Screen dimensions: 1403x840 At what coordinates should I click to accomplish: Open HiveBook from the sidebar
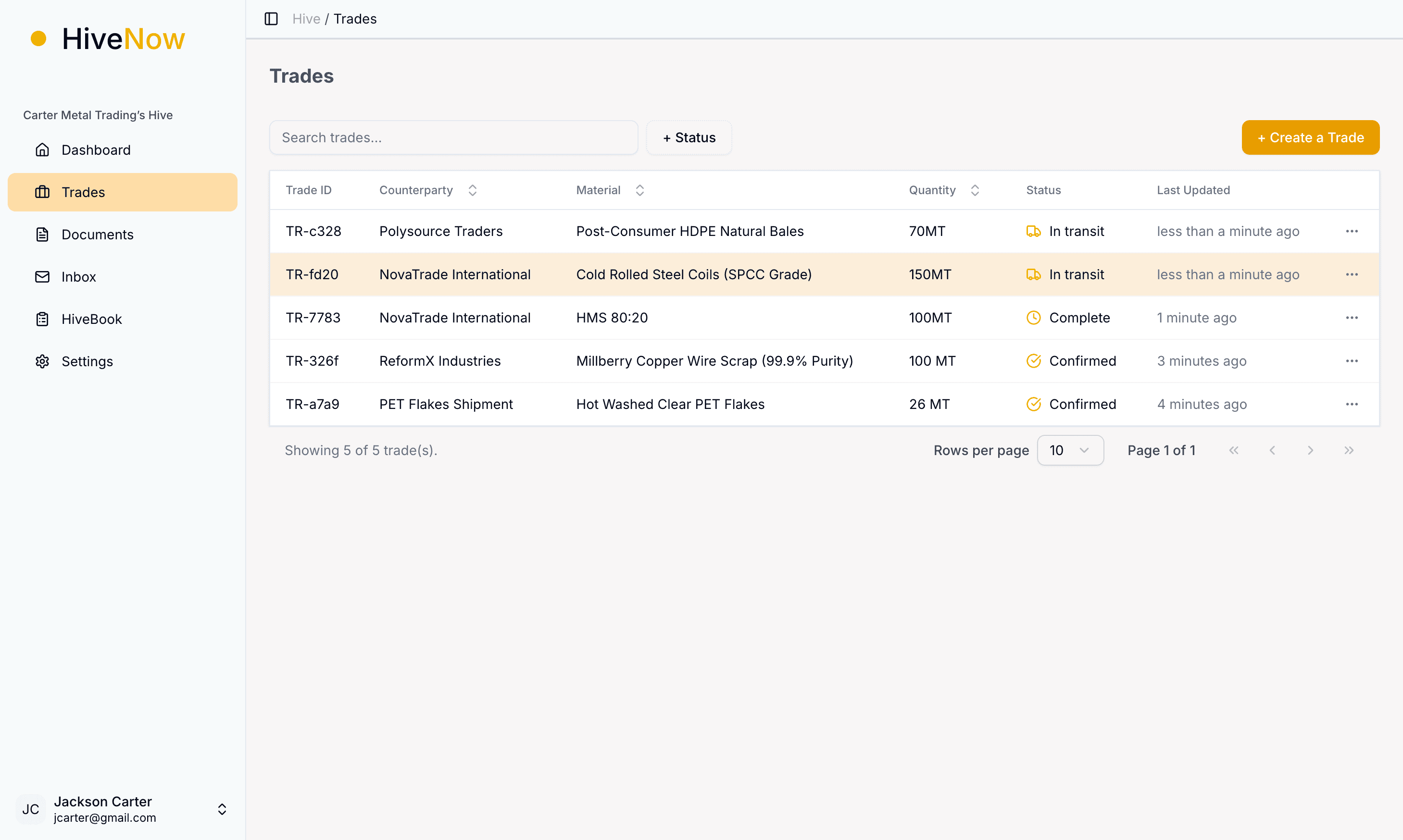coord(91,319)
